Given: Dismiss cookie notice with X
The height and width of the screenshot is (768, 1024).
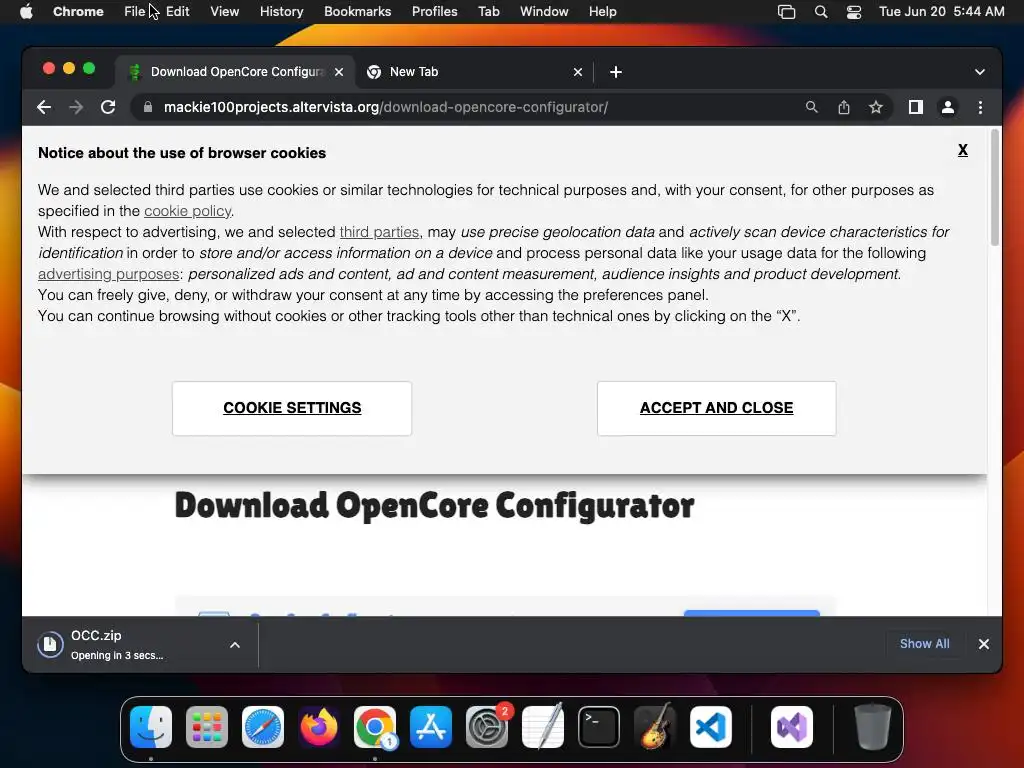Looking at the screenshot, I should [963, 150].
